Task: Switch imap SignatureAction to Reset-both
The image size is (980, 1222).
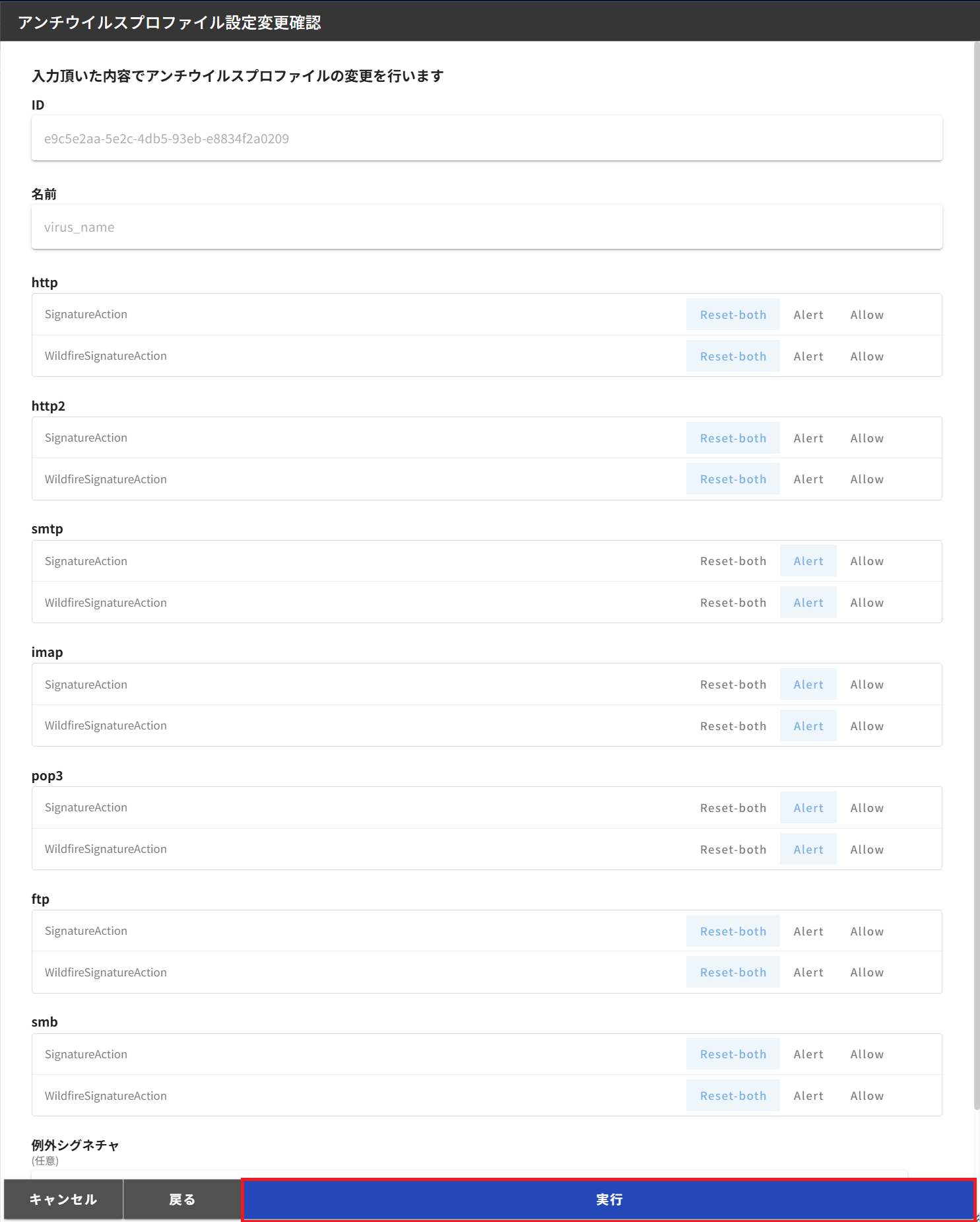Action: pos(733,685)
